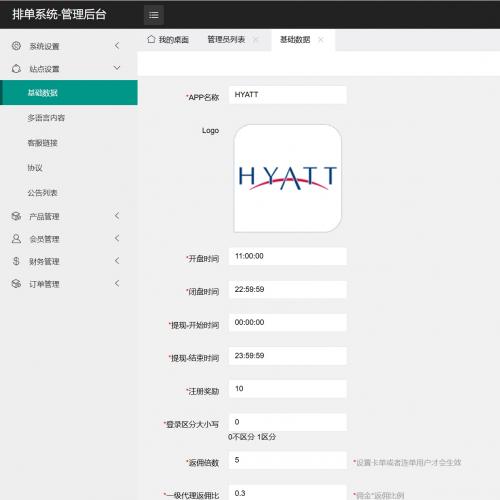Close the 基础数据 tab
The height and width of the screenshot is (500, 500).
[x=321, y=40]
